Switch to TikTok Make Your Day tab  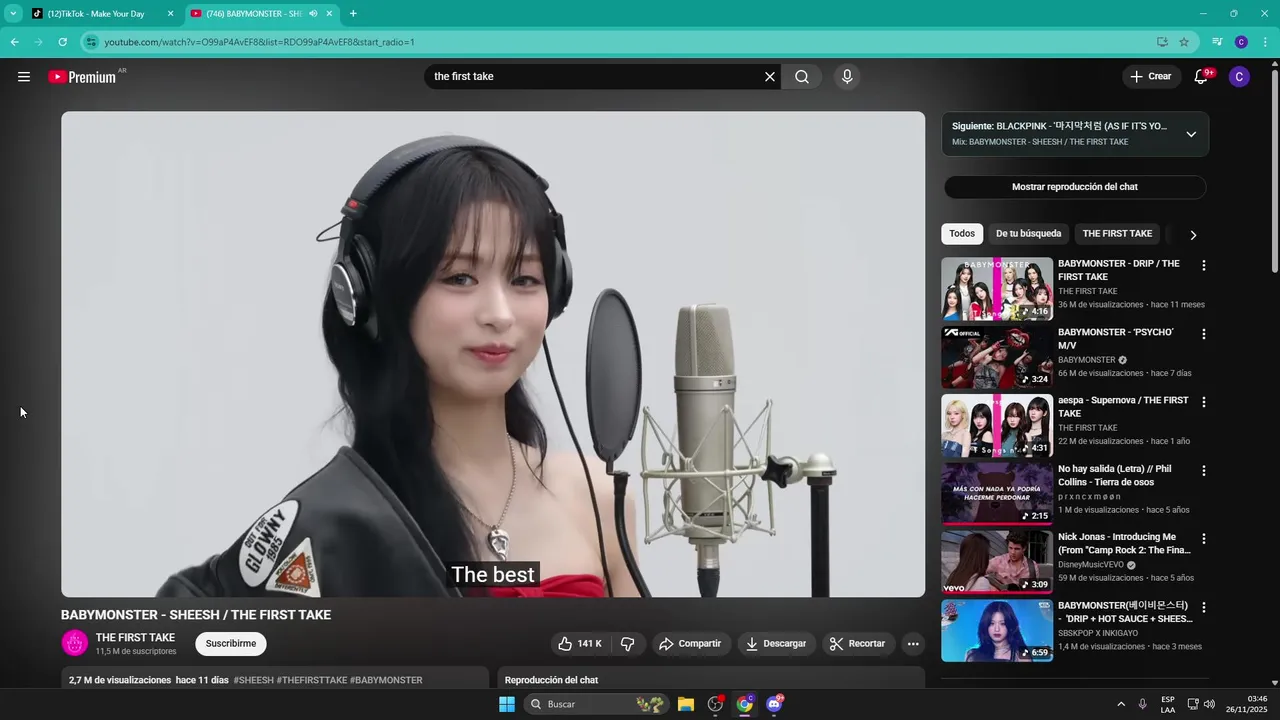[102, 14]
